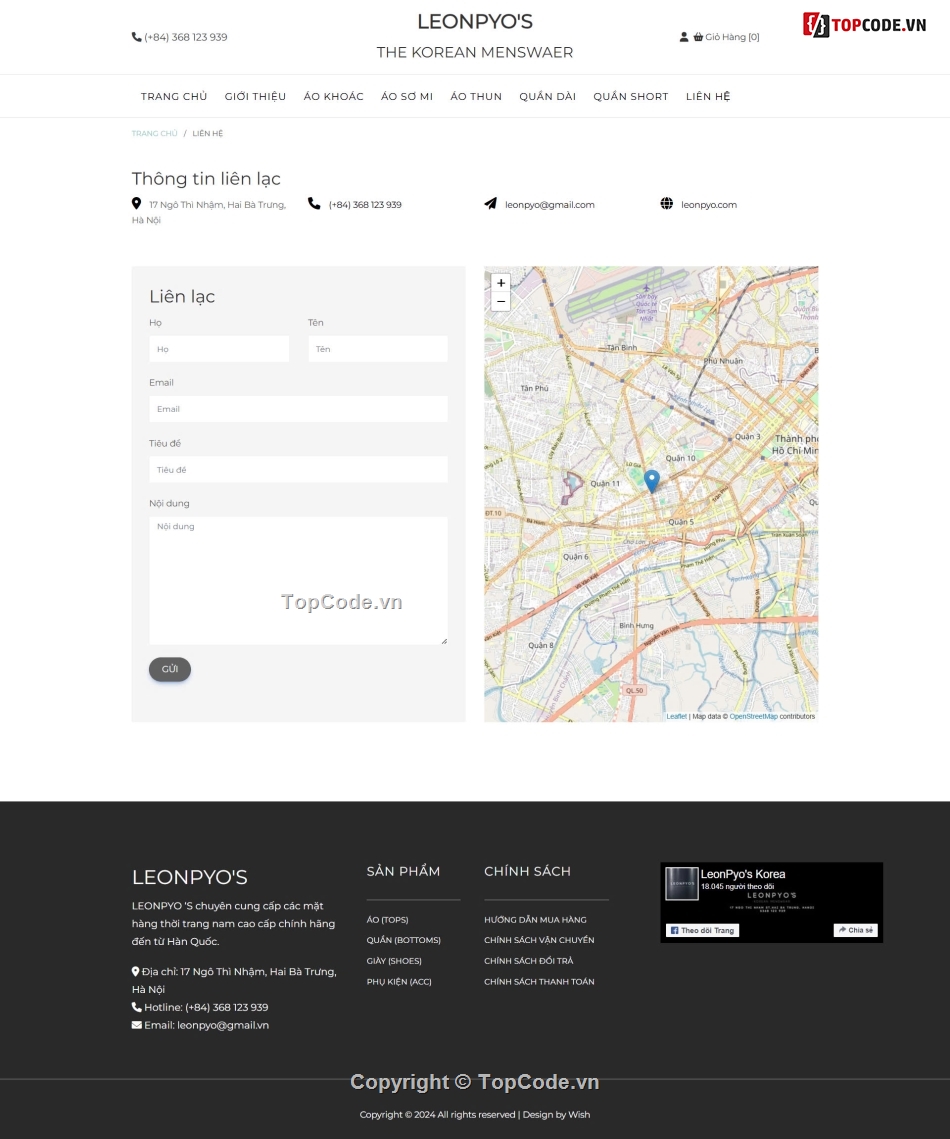Zoom in on the map
Screen dimensions: 950x1139
coord(500,283)
